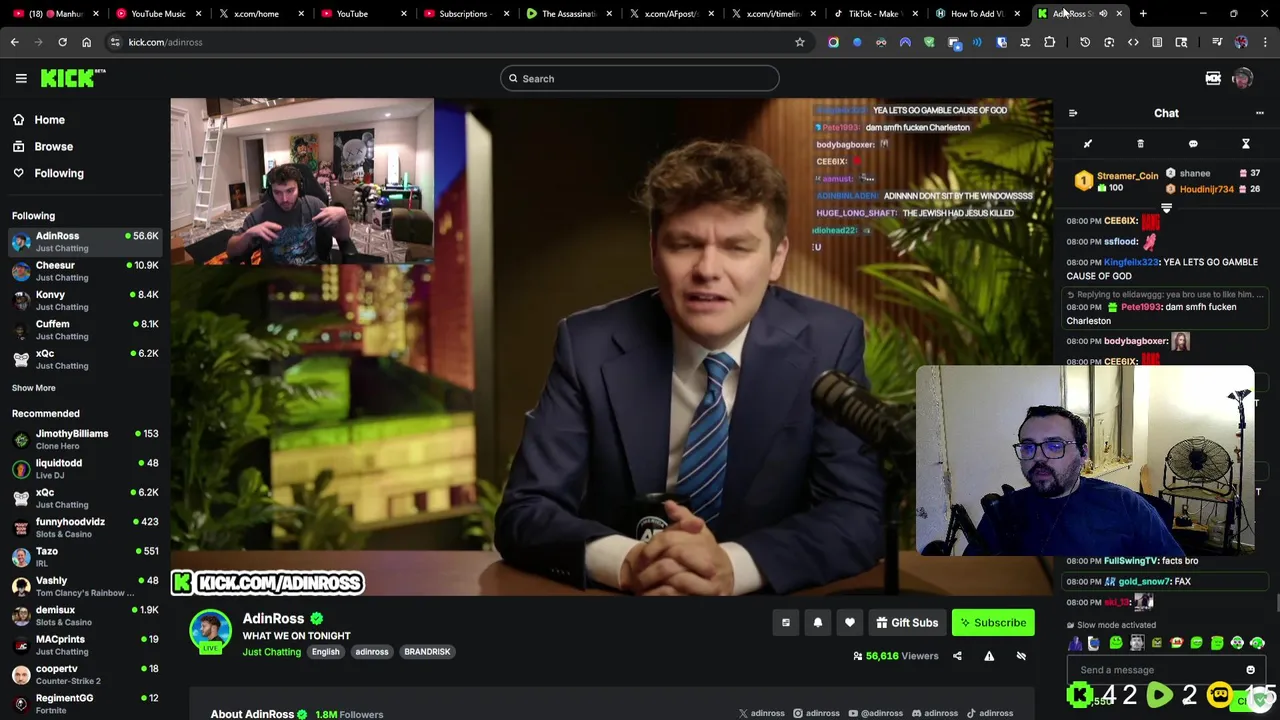Open Vashly recommended channel
The height and width of the screenshot is (720, 1280).
click(x=85, y=586)
